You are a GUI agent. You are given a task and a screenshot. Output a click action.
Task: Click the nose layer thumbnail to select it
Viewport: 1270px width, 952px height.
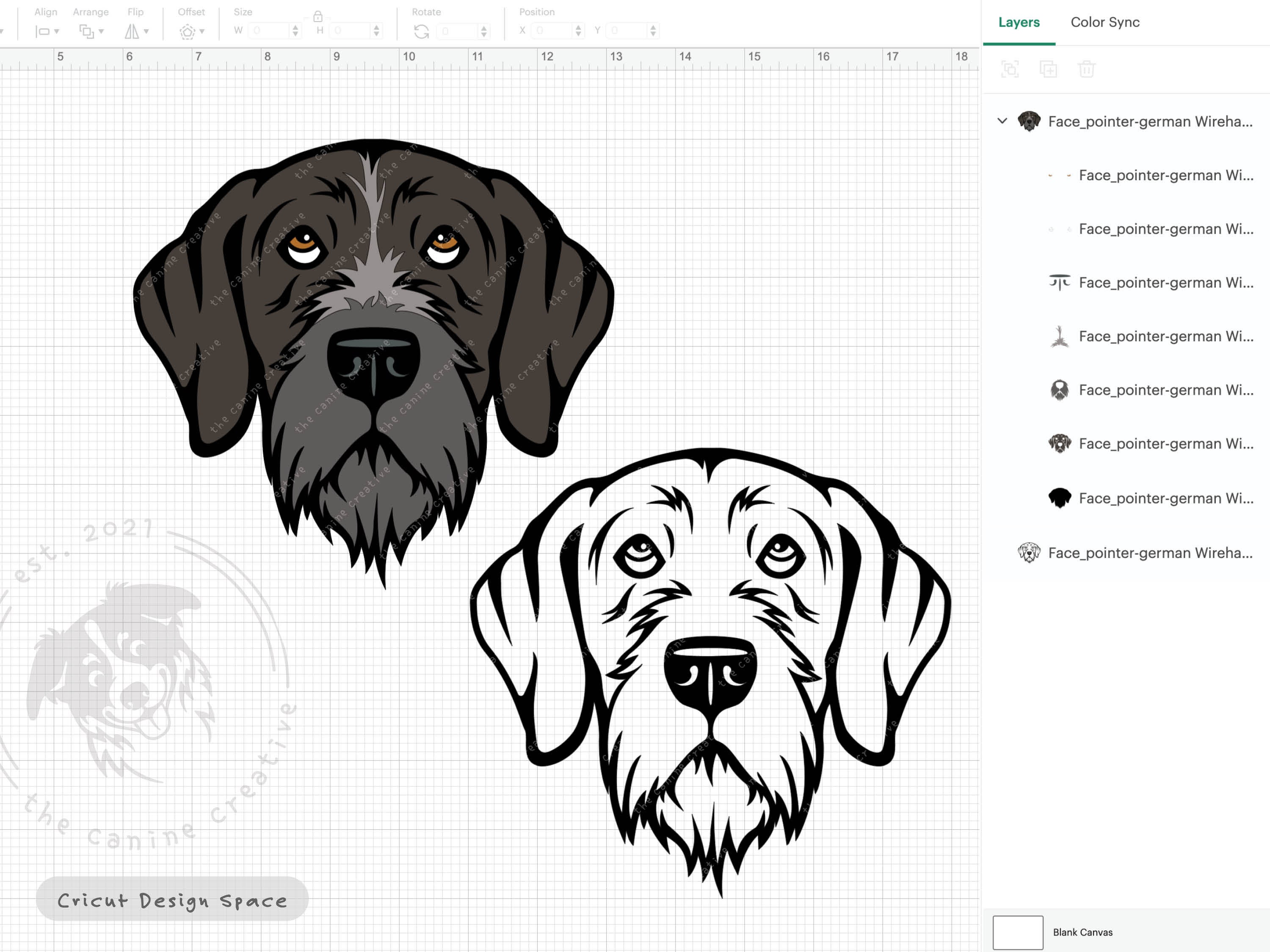pos(1060,282)
